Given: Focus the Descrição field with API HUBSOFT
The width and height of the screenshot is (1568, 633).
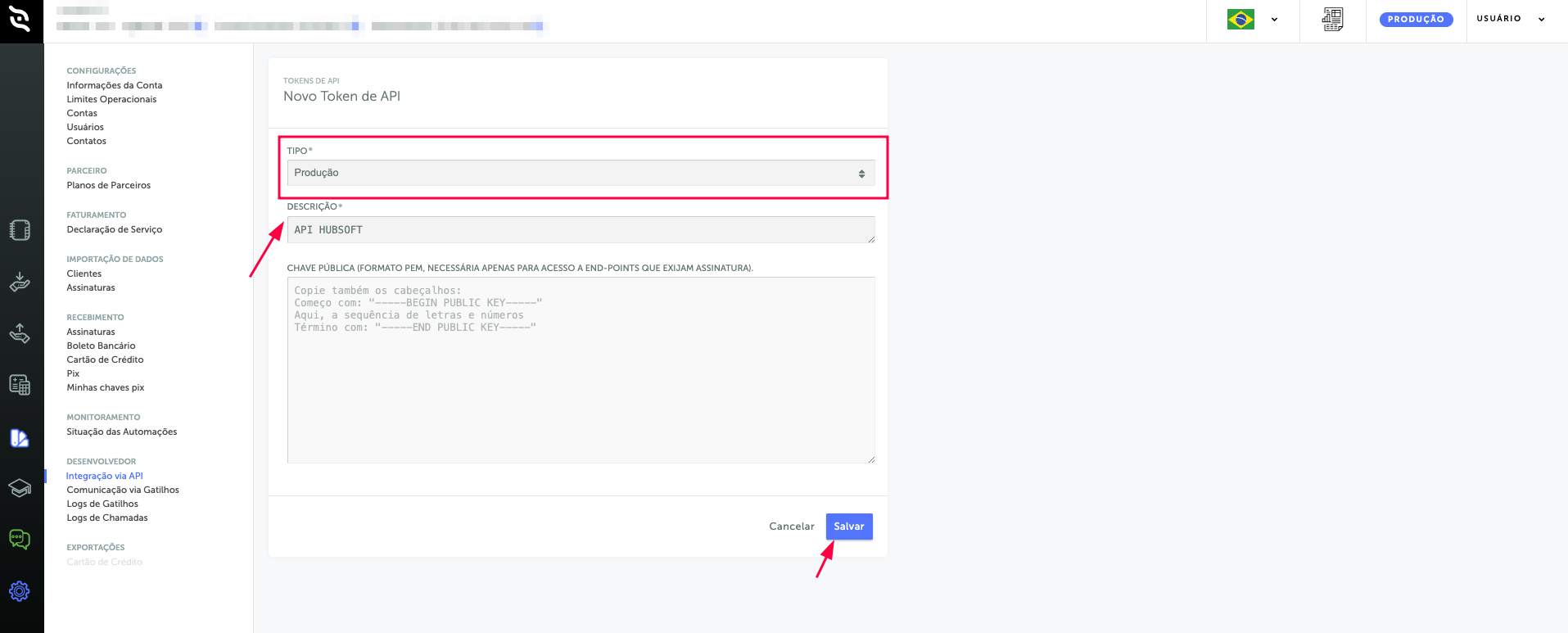Looking at the screenshot, I should pos(581,230).
